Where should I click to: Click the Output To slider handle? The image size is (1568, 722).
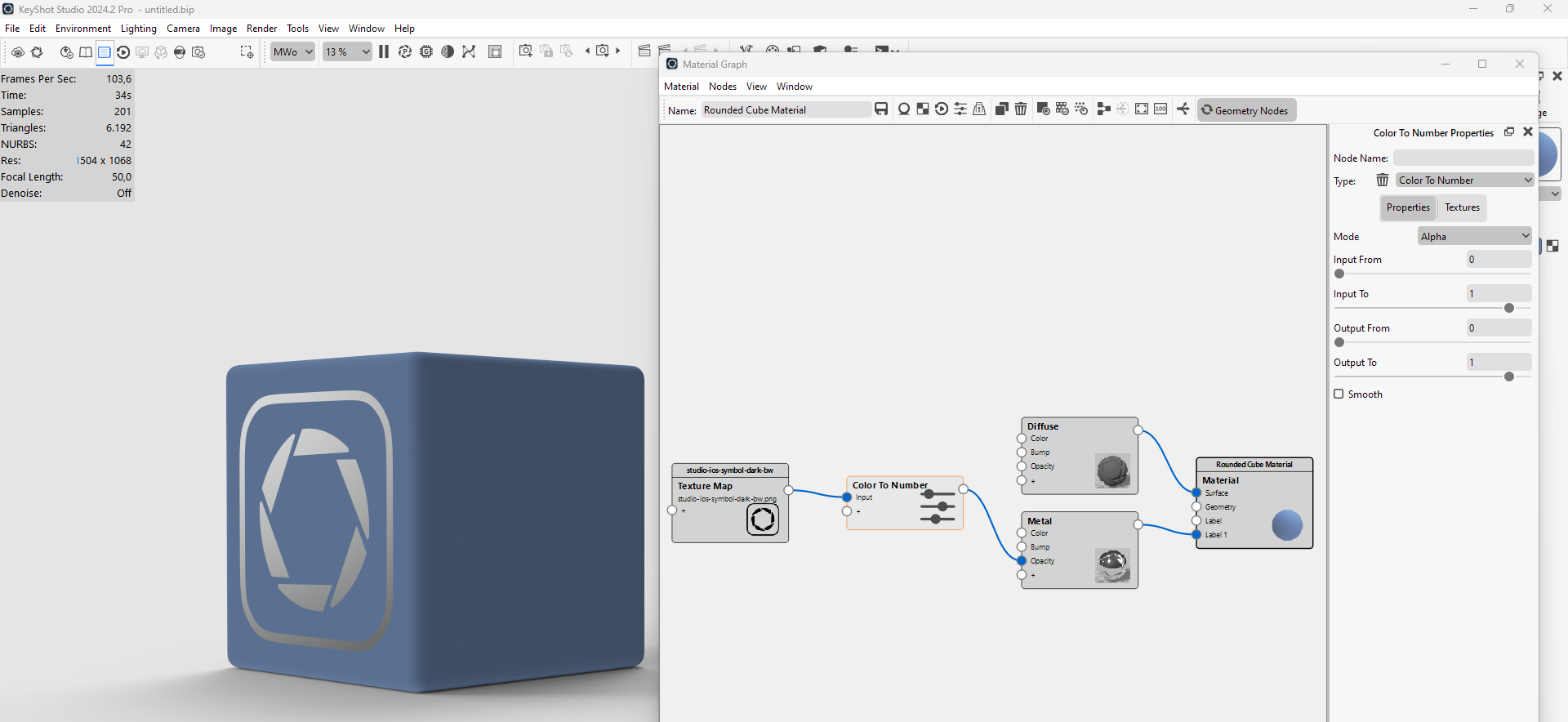[x=1509, y=377]
